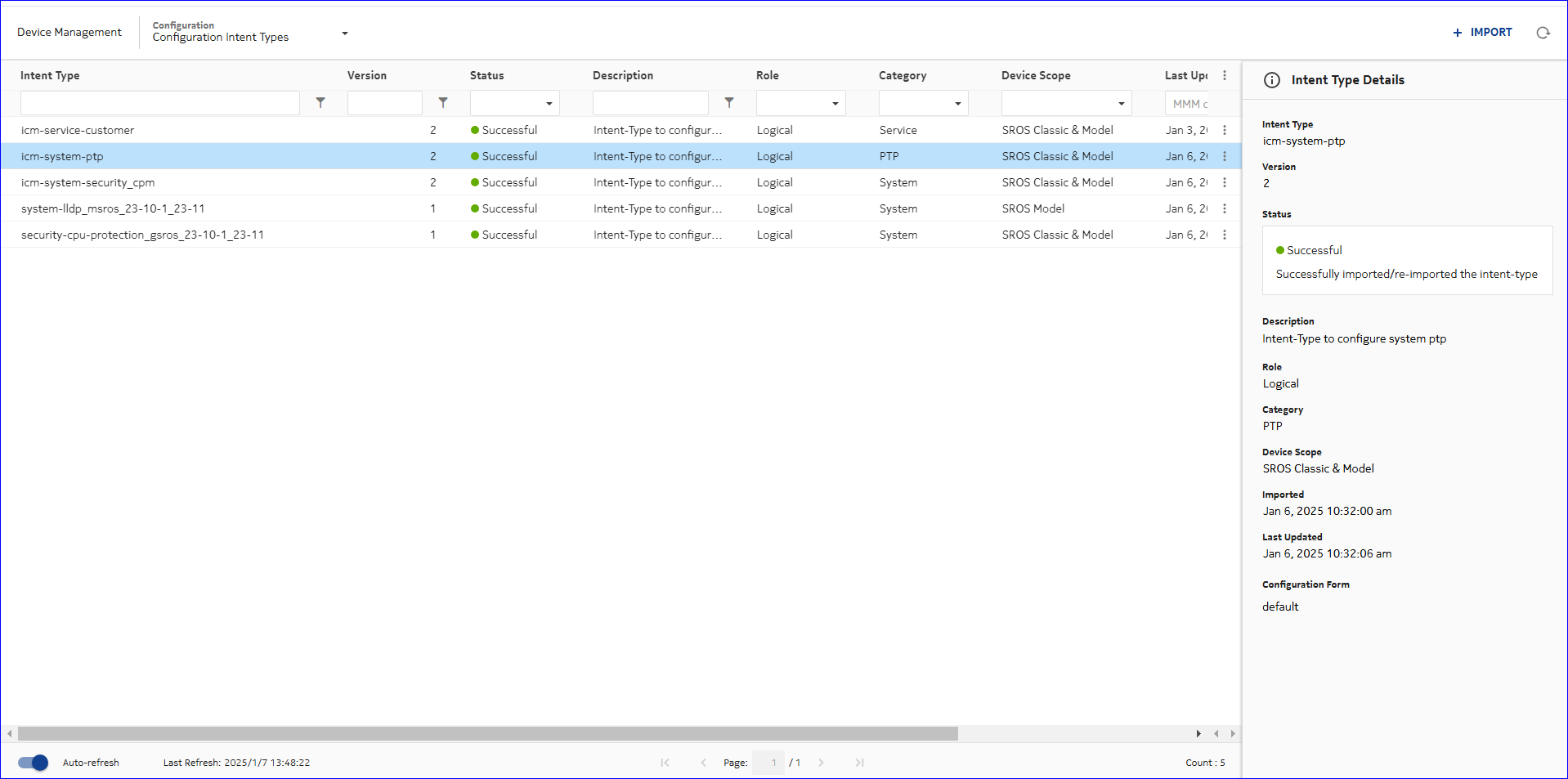Image resolution: width=1568 pixels, height=779 pixels.
Task: Click the Intent Type Details info icon
Action: point(1272,80)
